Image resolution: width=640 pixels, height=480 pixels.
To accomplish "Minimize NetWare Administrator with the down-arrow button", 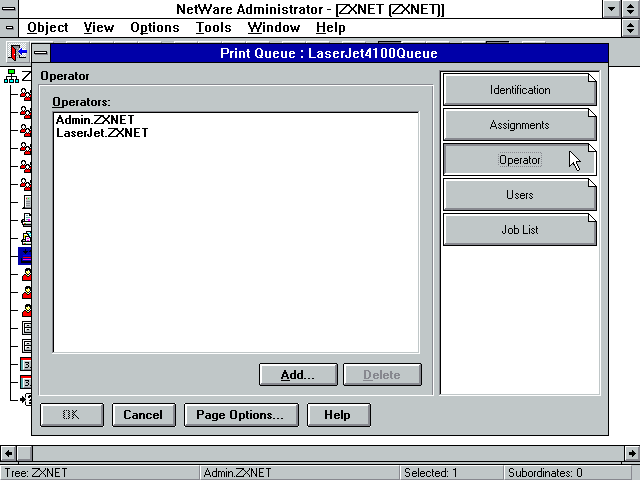I will pos(611,9).
